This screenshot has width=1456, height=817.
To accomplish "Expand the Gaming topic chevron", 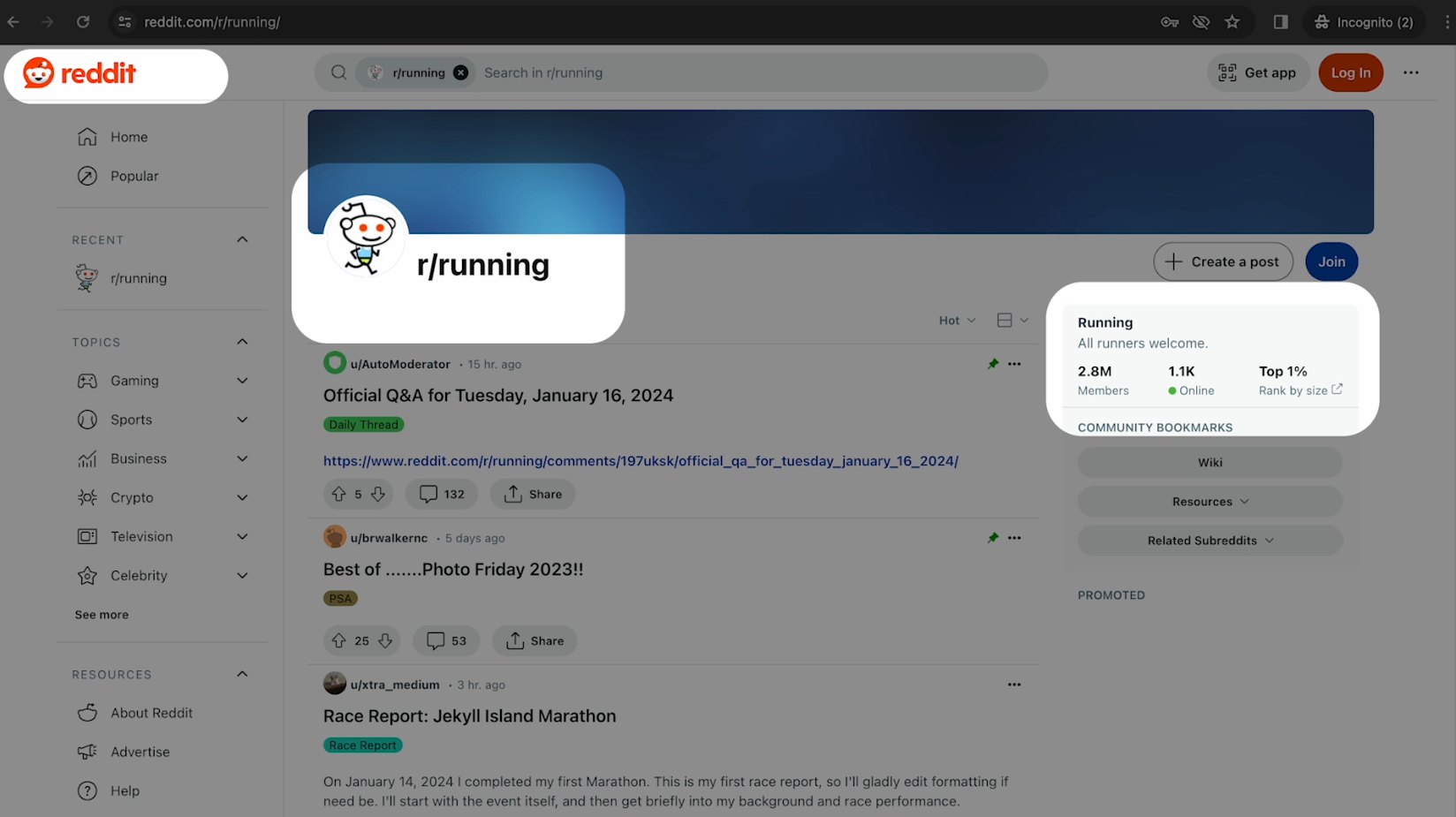I will click(x=242, y=381).
